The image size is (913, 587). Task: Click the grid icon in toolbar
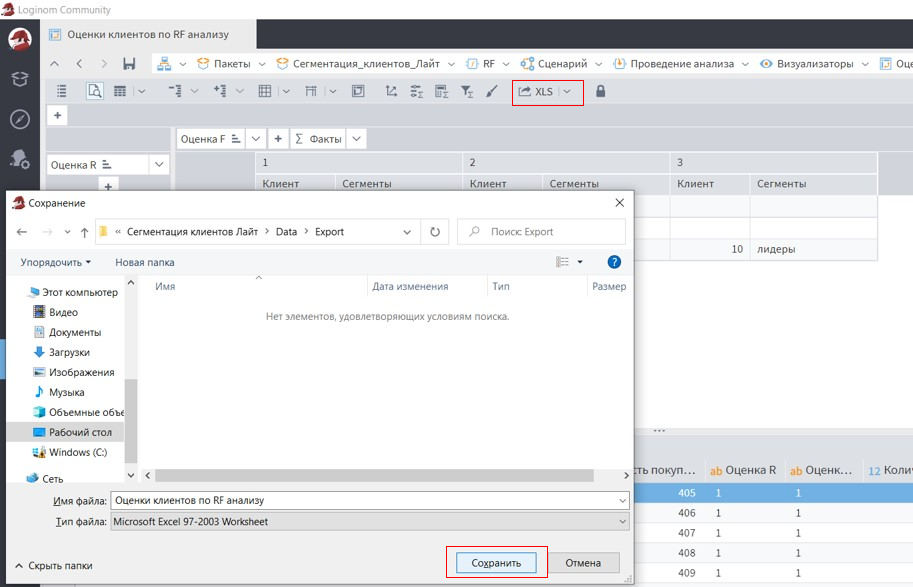265,91
